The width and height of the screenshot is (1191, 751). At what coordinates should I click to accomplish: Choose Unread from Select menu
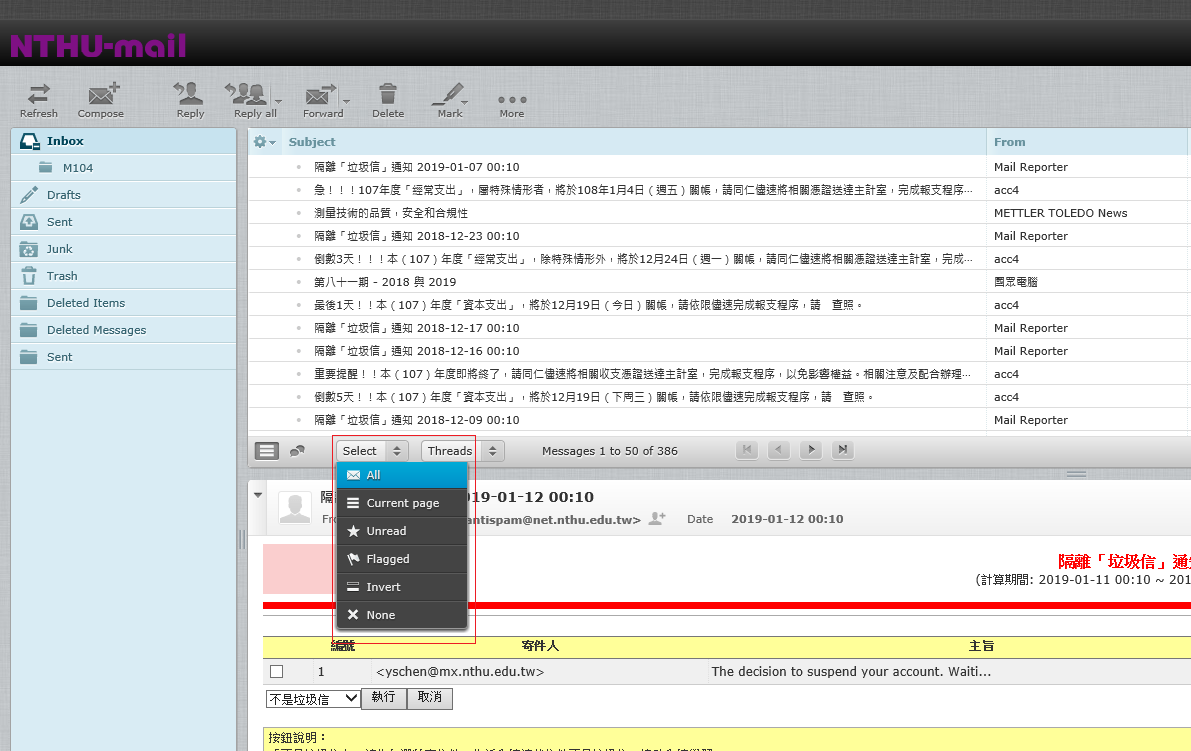386,531
